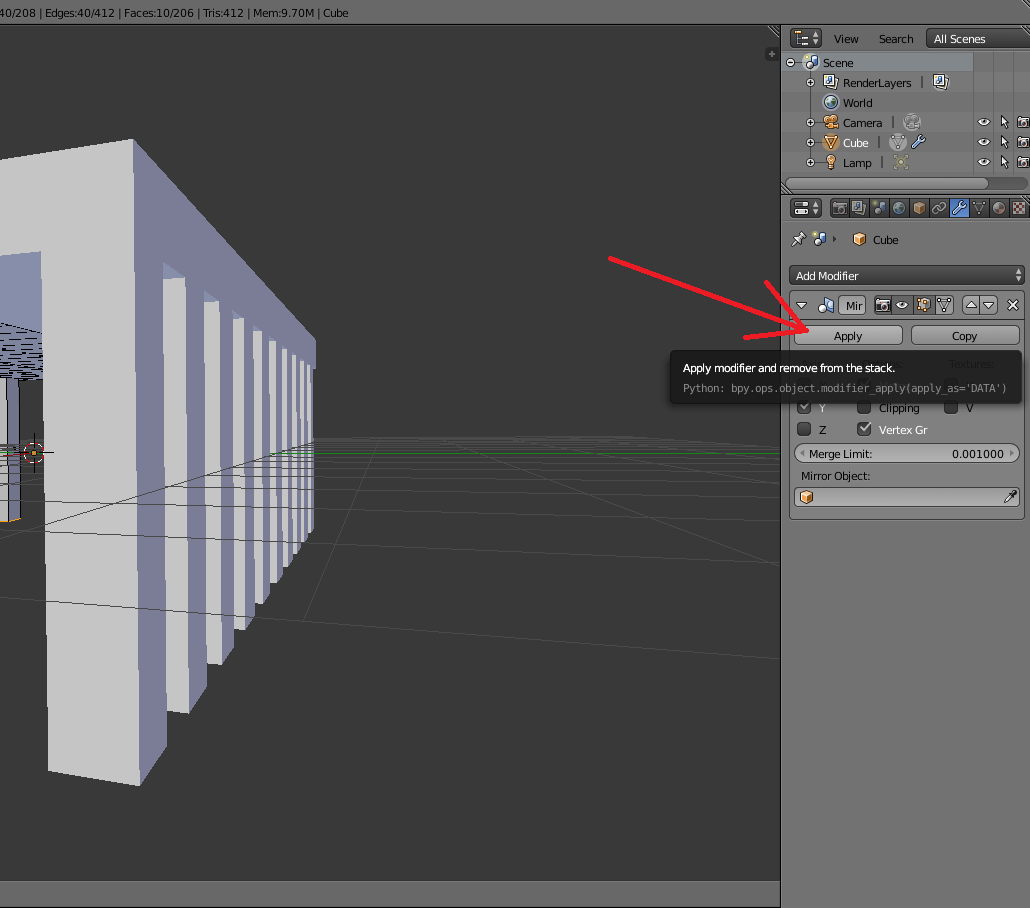Open the Add Modifier dropdown
The width and height of the screenshot is (1030, 908).
pos(907,275)
